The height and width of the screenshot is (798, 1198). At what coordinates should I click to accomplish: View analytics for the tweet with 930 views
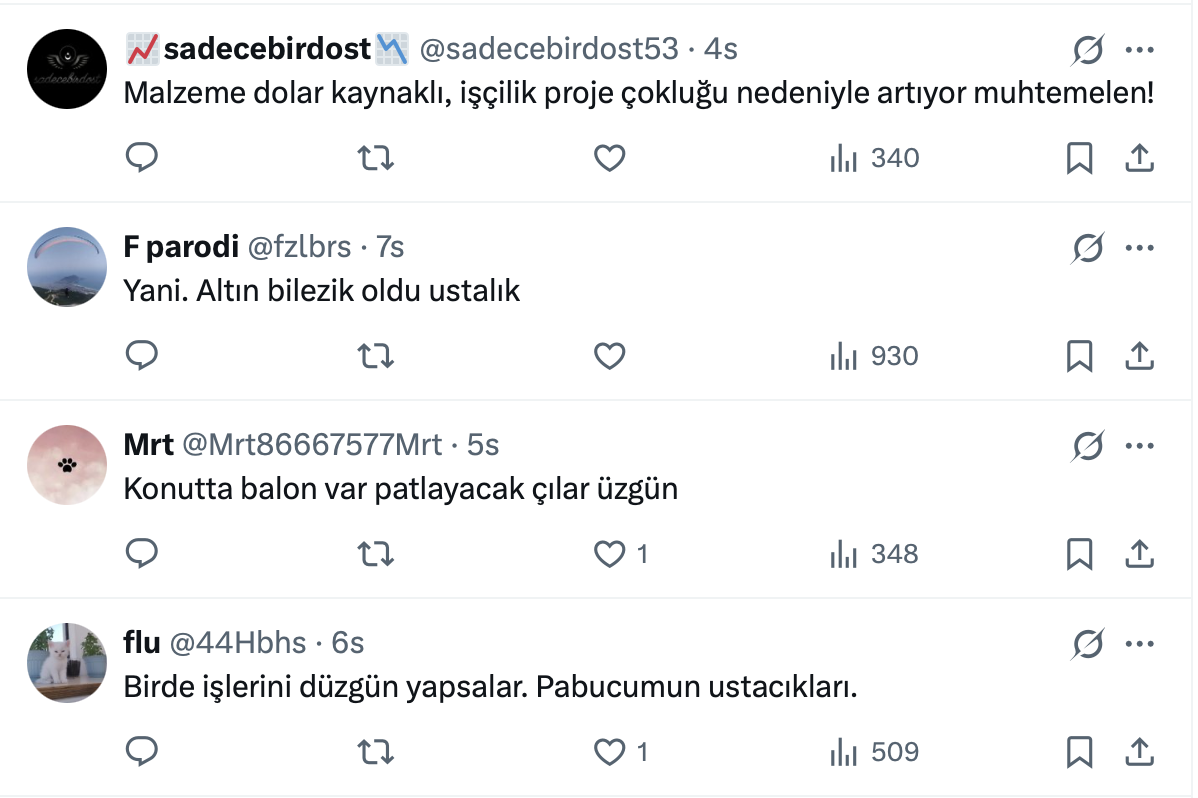[x=873, y=356]
